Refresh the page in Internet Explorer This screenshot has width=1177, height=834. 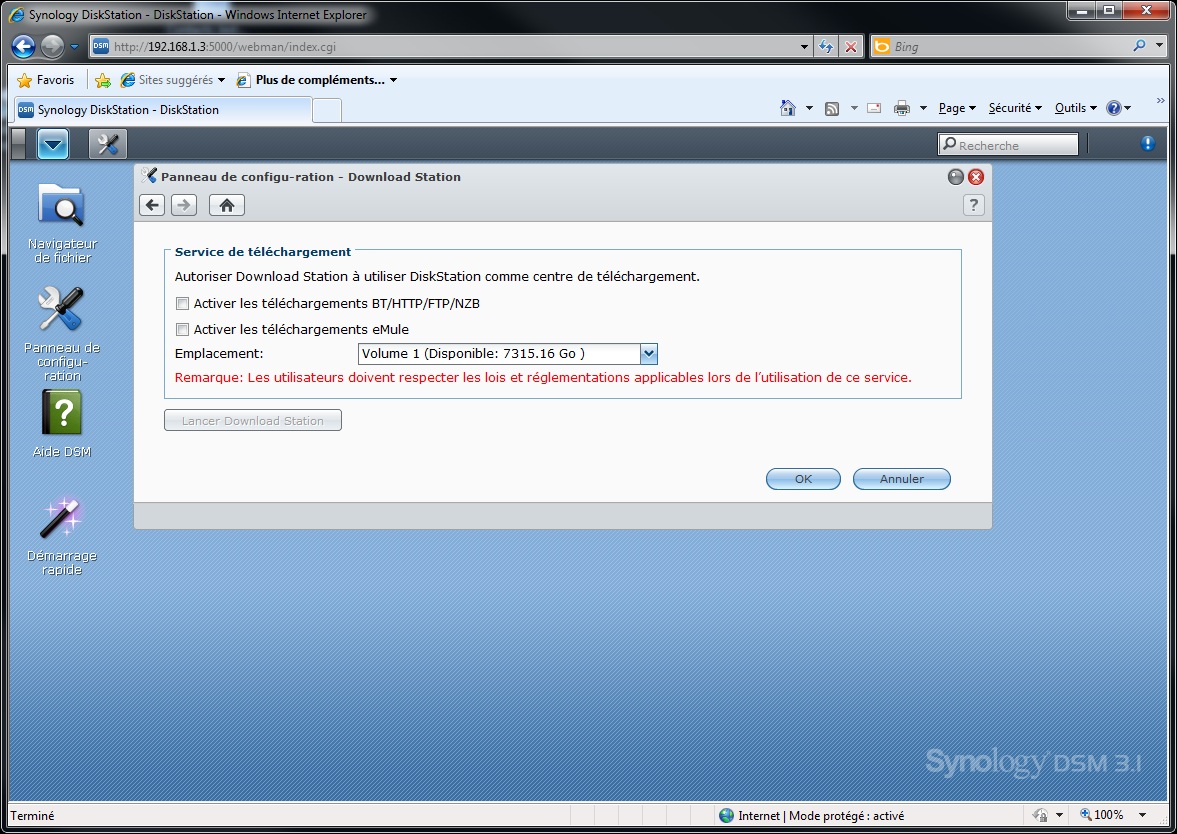(x=826, y=47)
